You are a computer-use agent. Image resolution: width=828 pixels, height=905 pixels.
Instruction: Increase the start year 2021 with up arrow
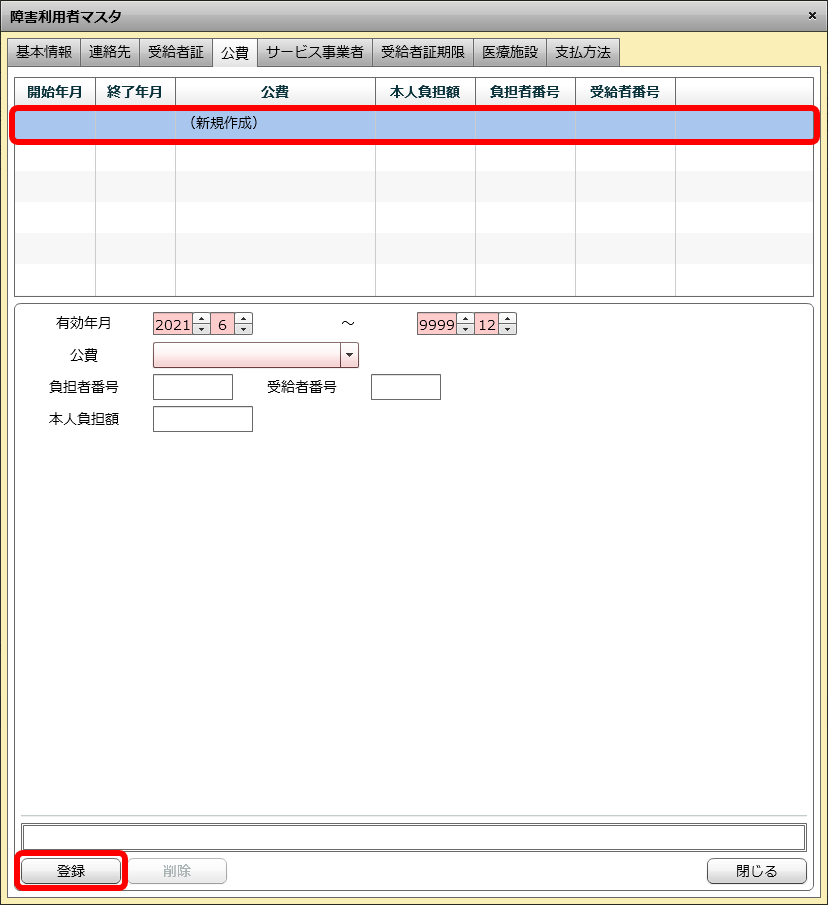201,319
